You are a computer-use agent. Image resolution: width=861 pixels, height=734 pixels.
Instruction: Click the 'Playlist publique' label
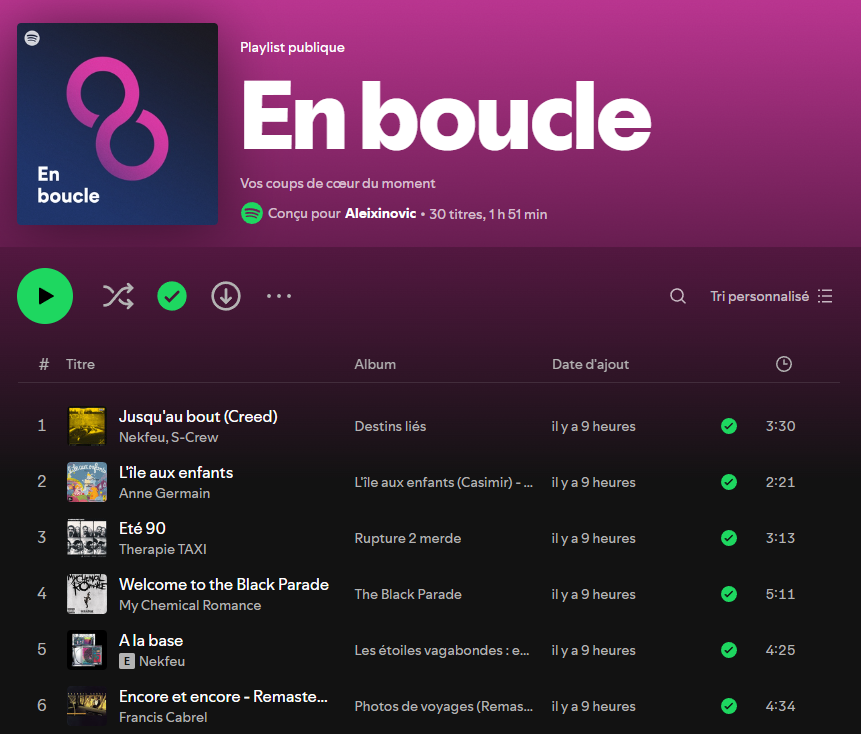pyautogui.click(x=292, y=48)
